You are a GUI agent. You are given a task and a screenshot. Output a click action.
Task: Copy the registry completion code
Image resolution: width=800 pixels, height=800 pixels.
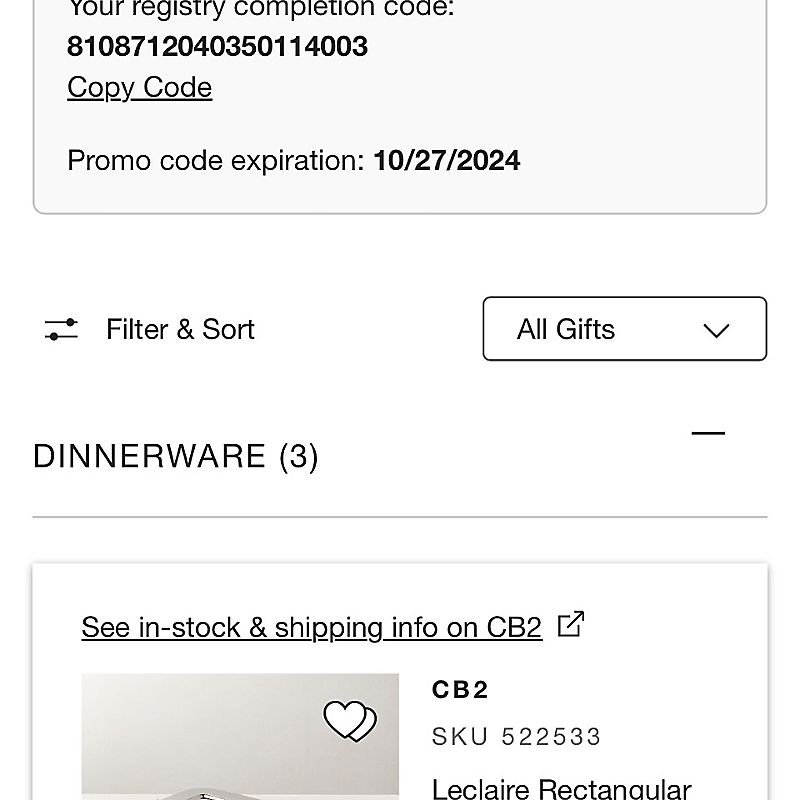click(139, 87)
